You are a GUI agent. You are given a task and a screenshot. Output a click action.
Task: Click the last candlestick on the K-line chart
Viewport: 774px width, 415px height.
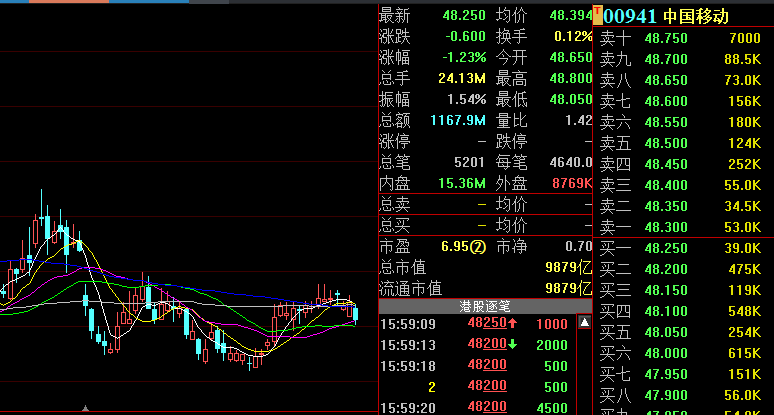click(355, 312)
